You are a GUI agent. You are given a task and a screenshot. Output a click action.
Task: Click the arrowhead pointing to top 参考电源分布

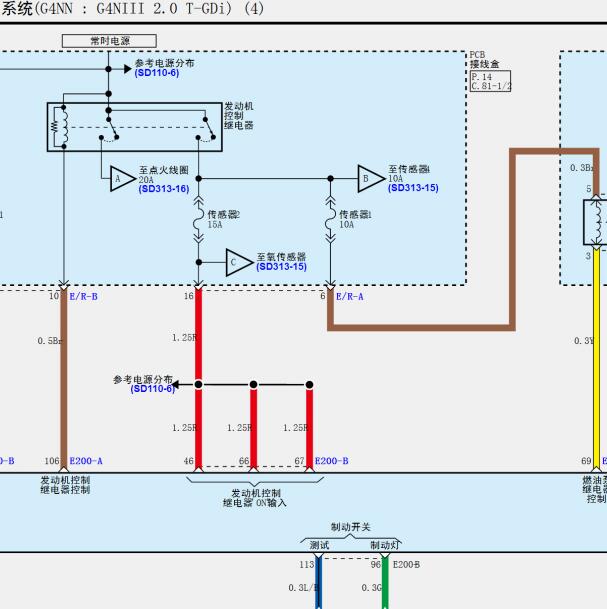pos(128,69)
